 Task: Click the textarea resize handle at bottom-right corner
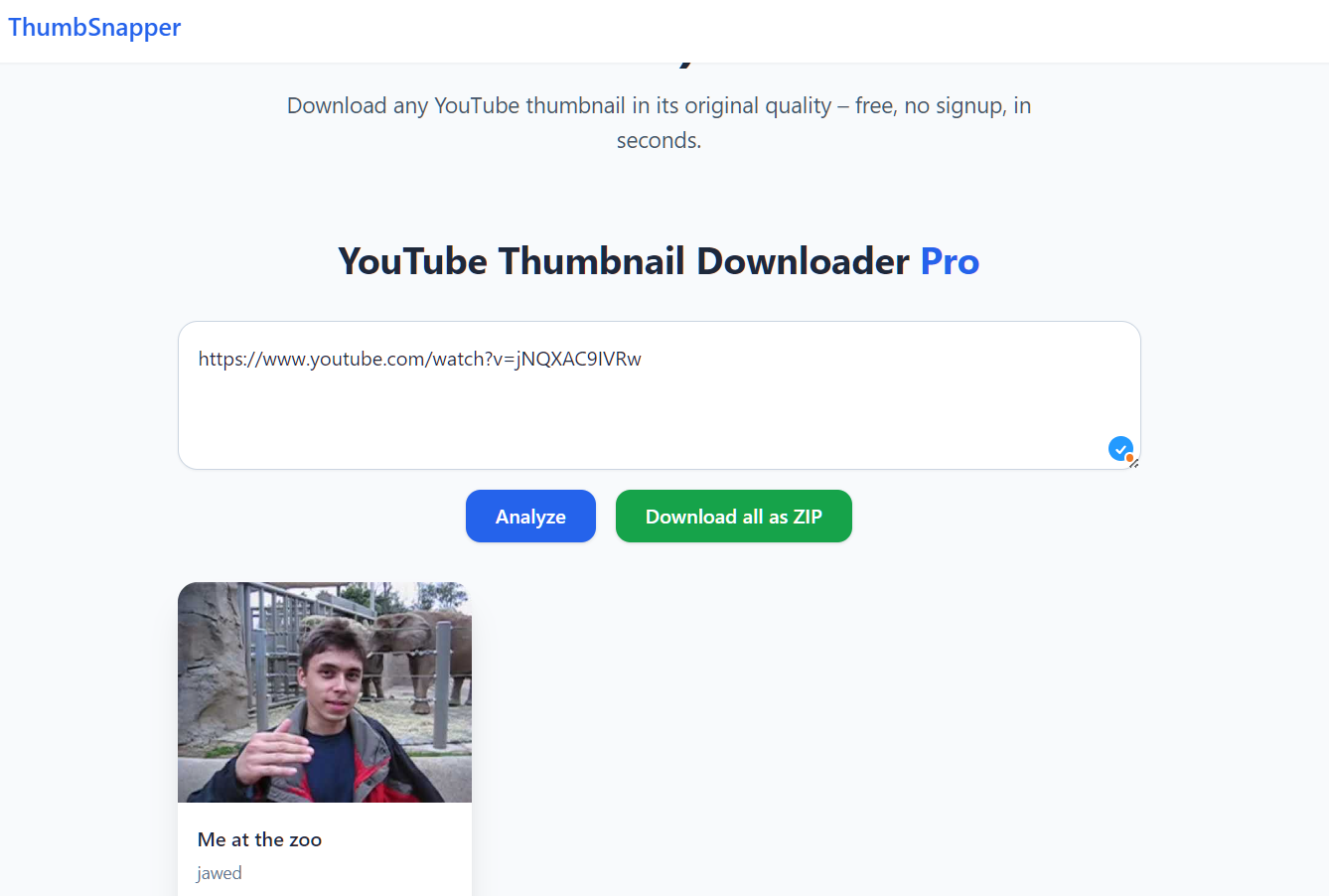coord(1133,464)
